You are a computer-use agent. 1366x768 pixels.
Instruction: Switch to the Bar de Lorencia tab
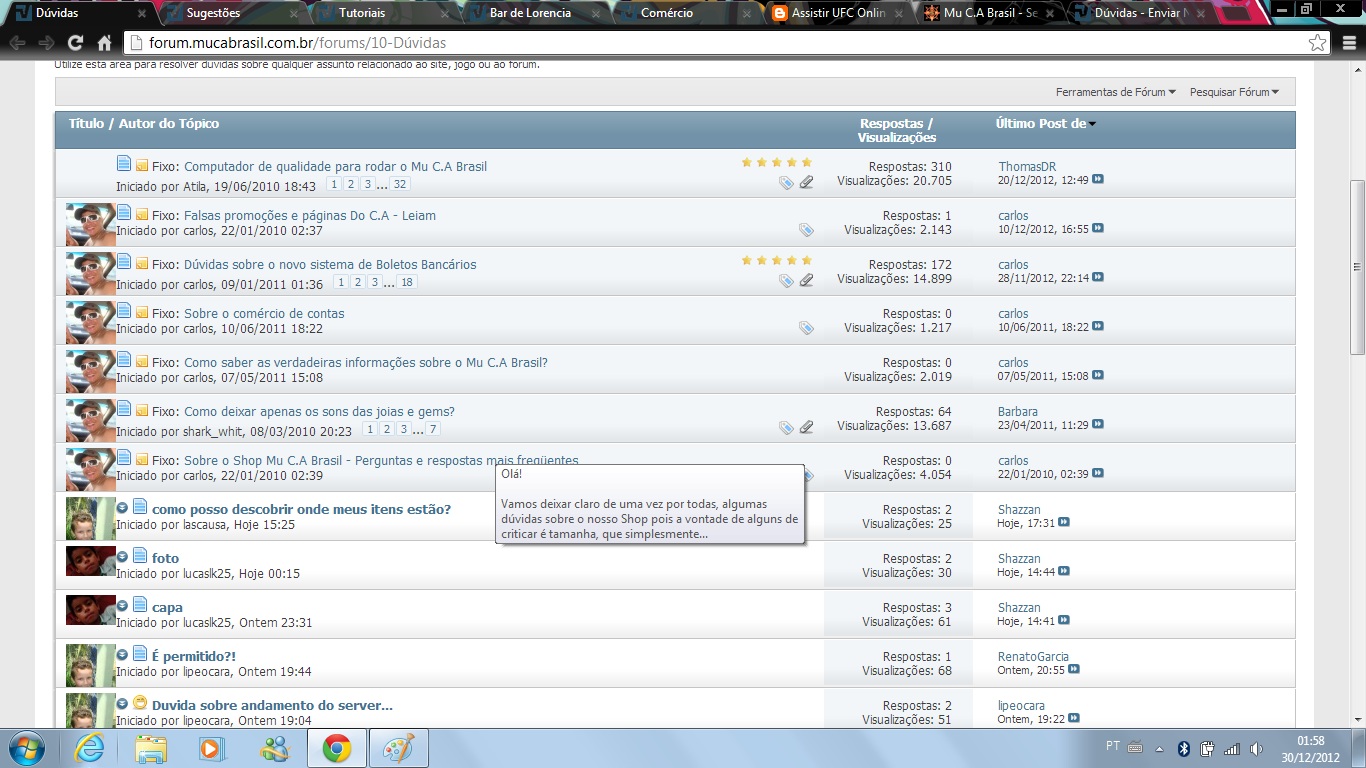pyautogui.click(x=530, y=13)
